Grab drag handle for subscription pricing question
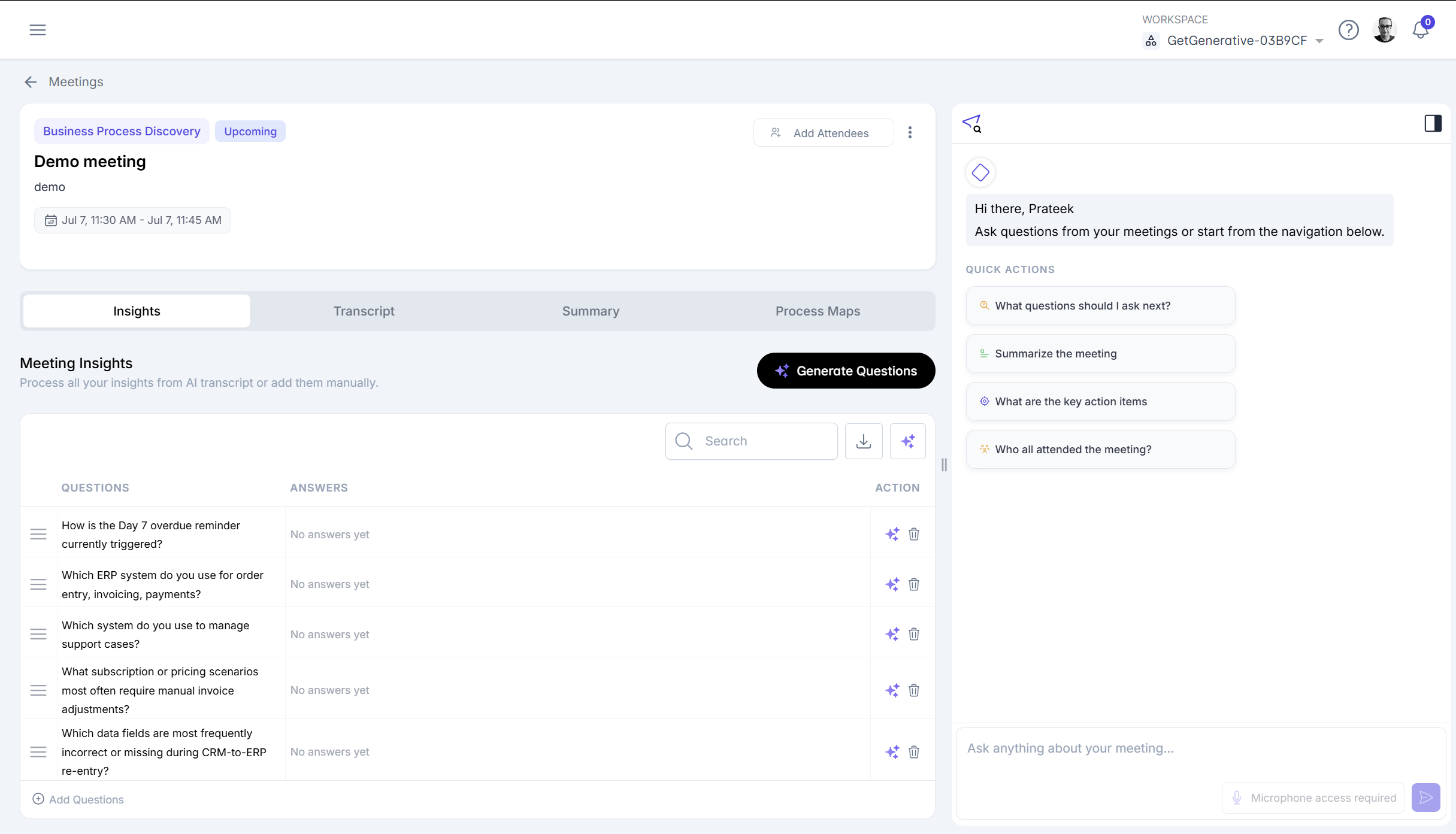Image resolution: width=1456 pixels, height=834 pixels. pyautogui.click(x=38, y=690)
